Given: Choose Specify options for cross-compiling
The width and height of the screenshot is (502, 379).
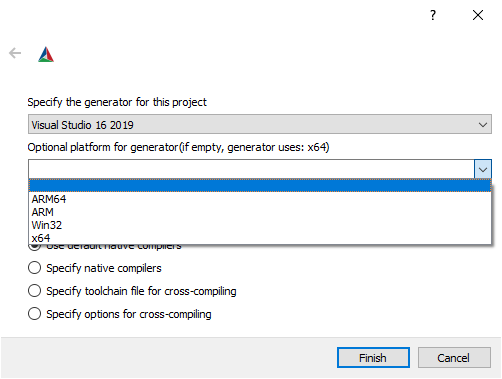Looking at the screenshot, I should click(34, 314).
